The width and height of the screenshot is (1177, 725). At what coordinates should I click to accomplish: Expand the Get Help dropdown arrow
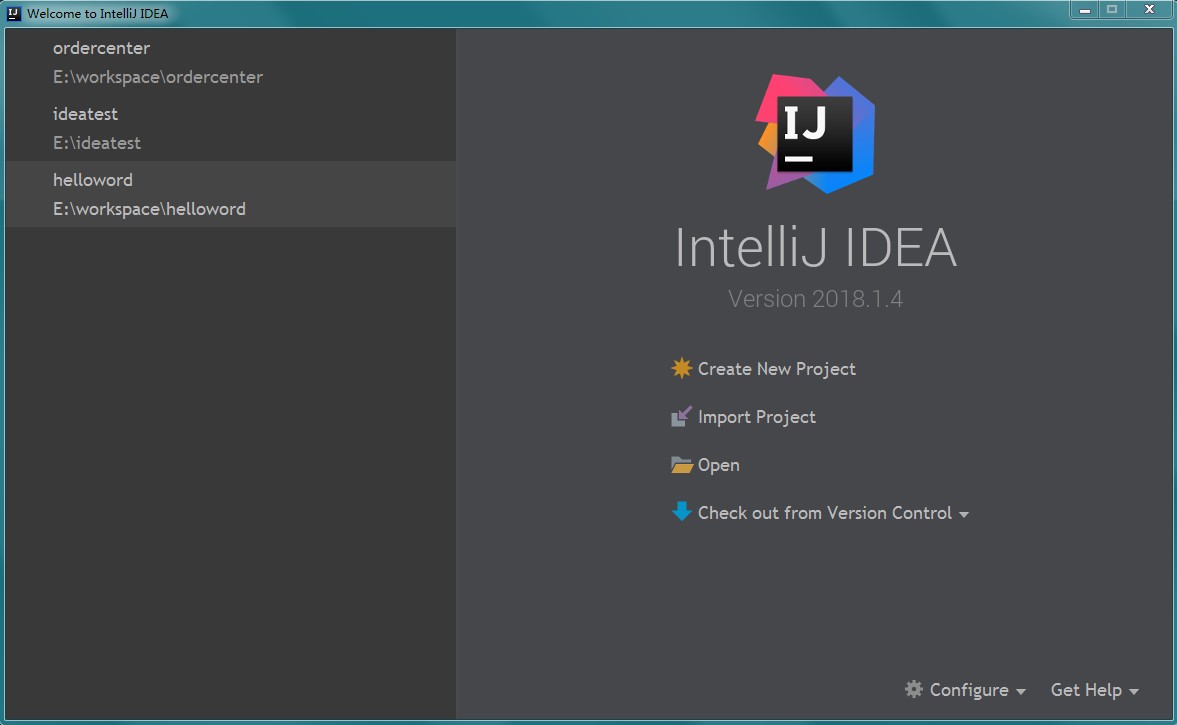click(1133, 691)
